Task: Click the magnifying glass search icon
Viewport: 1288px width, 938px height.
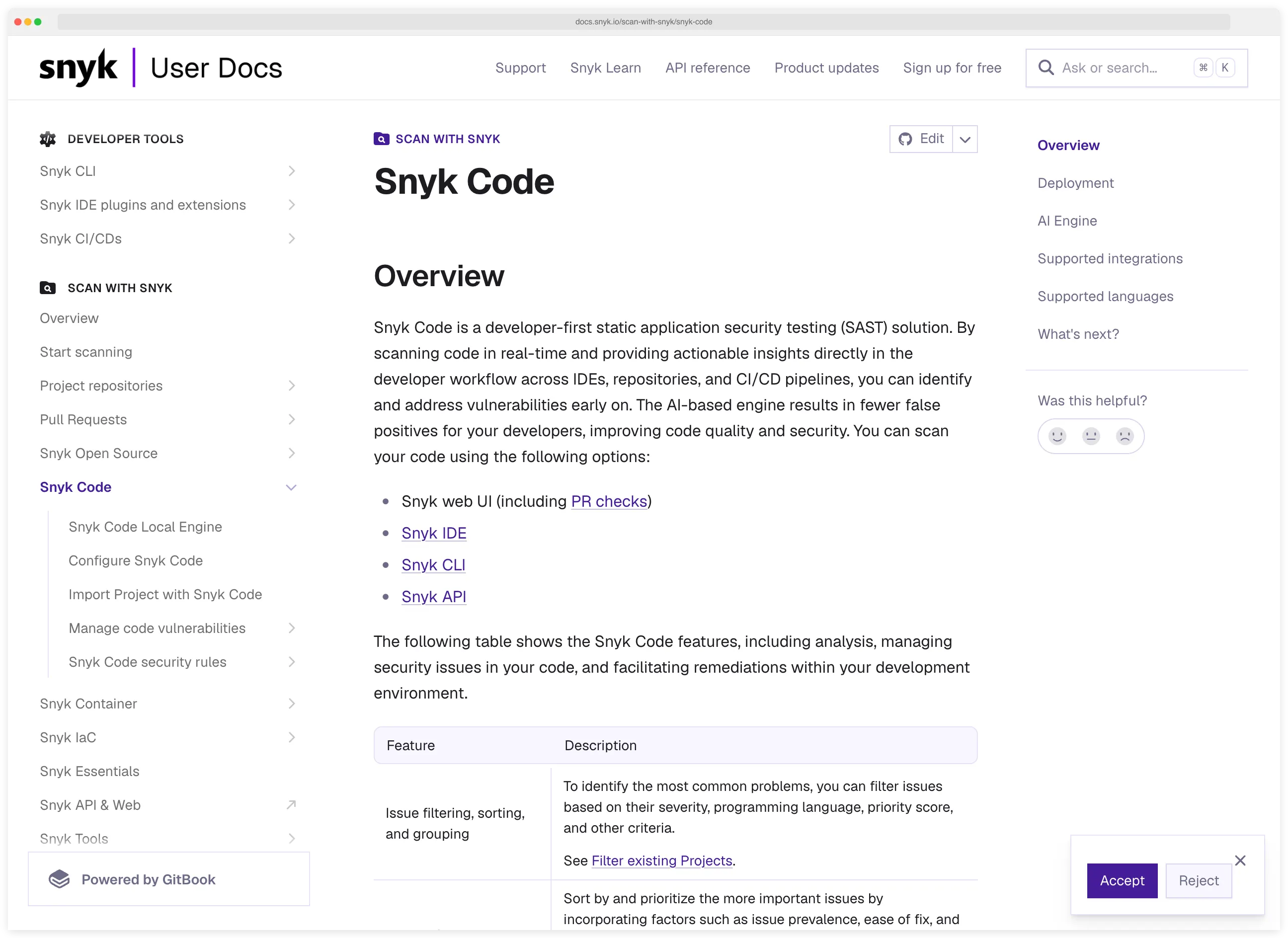Action: (1046, 68)
